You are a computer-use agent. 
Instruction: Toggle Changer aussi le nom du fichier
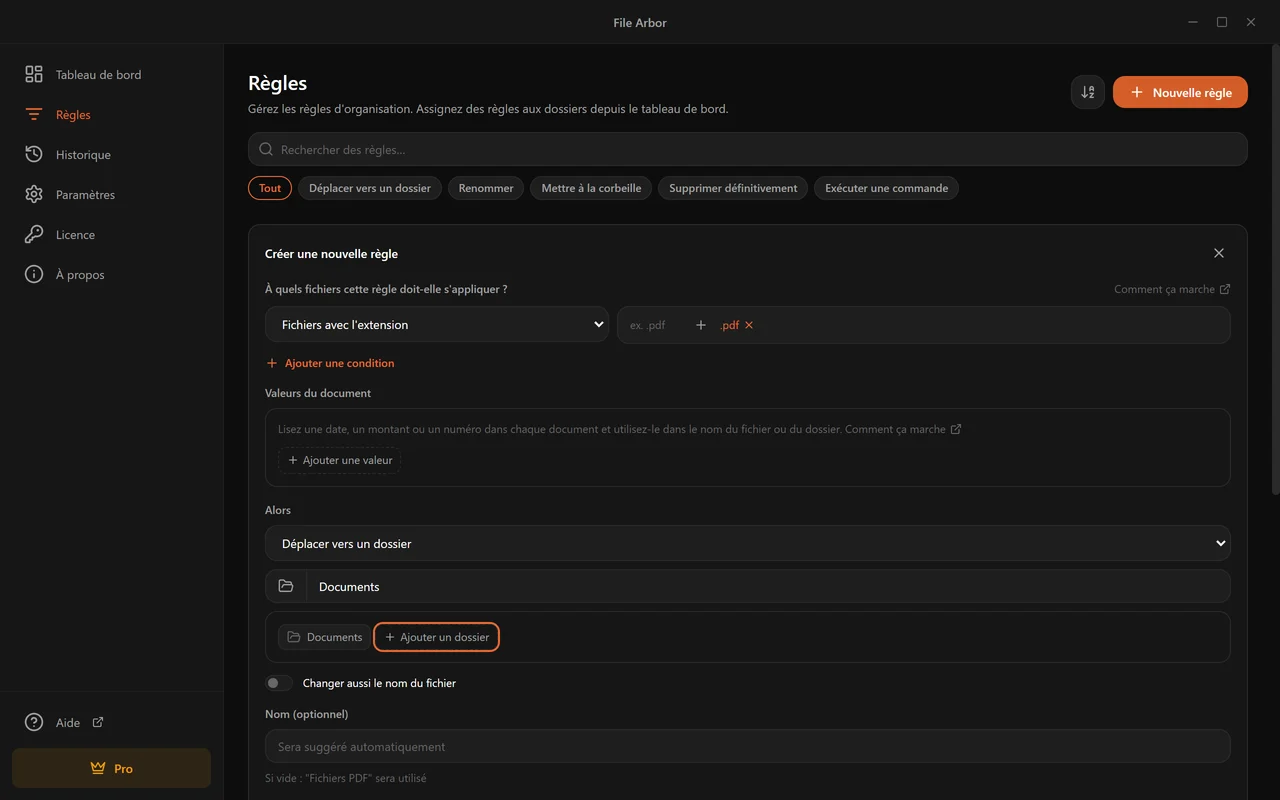[x=279, y=683]
